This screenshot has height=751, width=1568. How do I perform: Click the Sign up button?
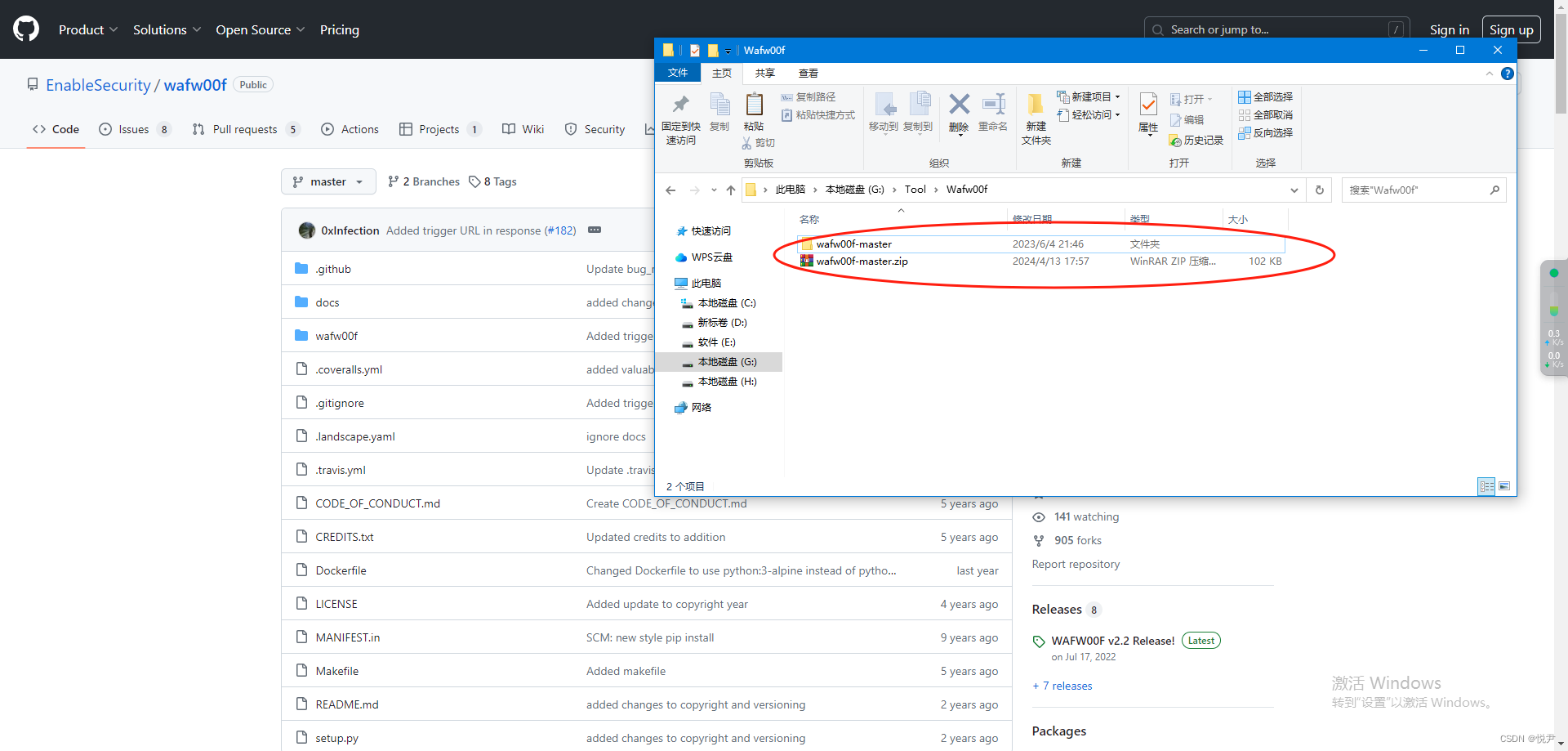coord(1511,29)
